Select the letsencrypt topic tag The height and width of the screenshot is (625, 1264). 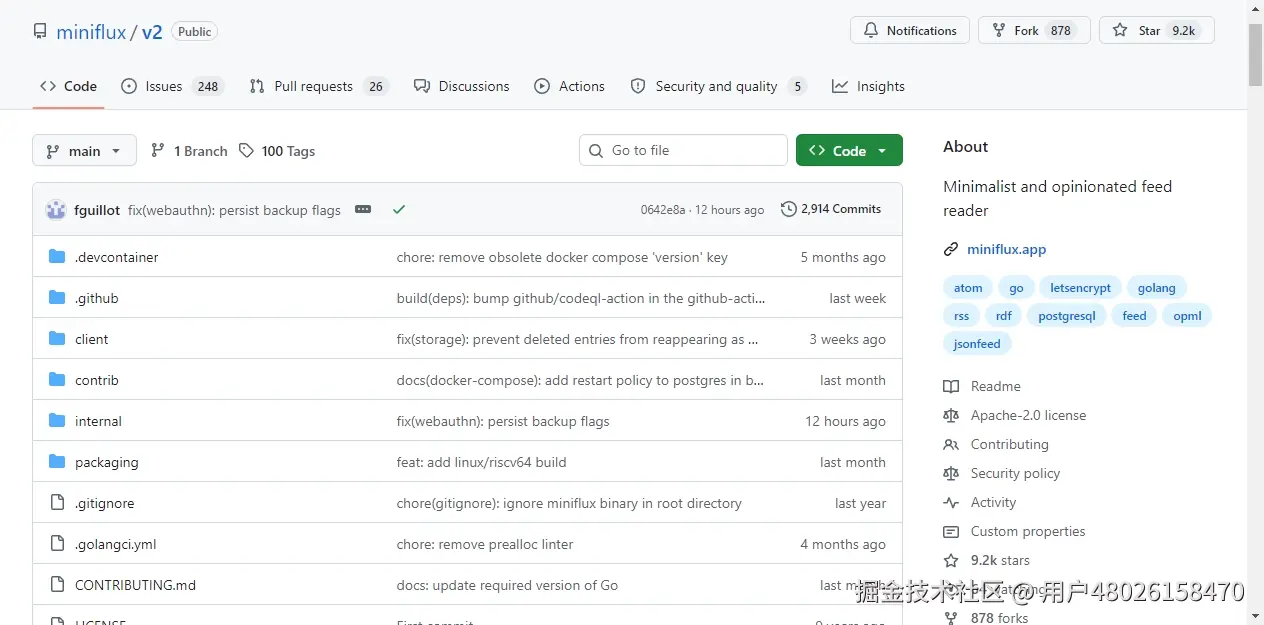tap(1080, 288)
